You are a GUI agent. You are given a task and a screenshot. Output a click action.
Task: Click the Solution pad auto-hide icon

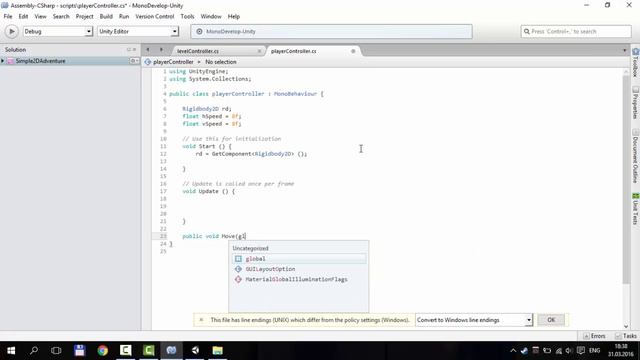click(129, 49)
